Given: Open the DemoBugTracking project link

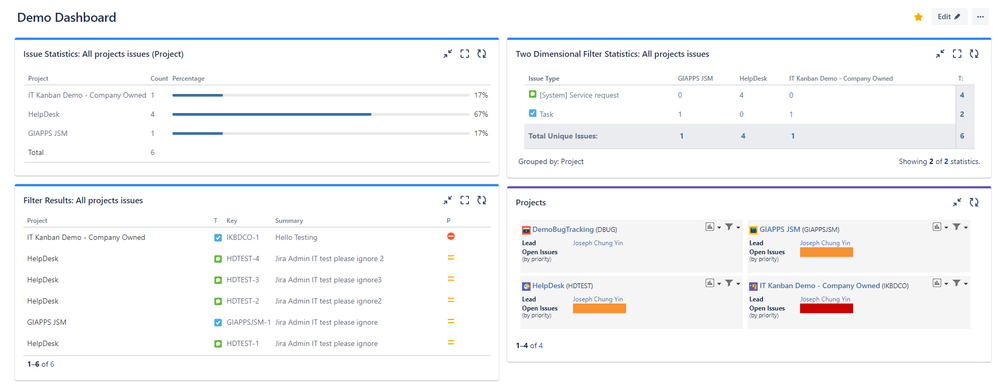Looking at the screenshot, I should tap(563, 229).
